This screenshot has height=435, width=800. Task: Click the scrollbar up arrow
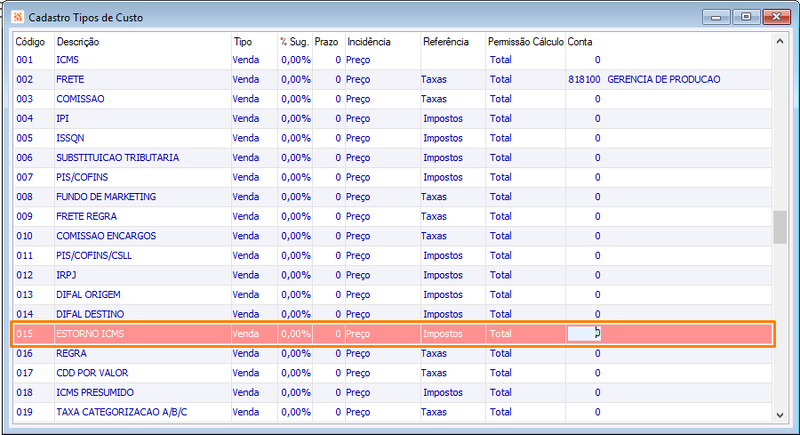tap(780, 41)
